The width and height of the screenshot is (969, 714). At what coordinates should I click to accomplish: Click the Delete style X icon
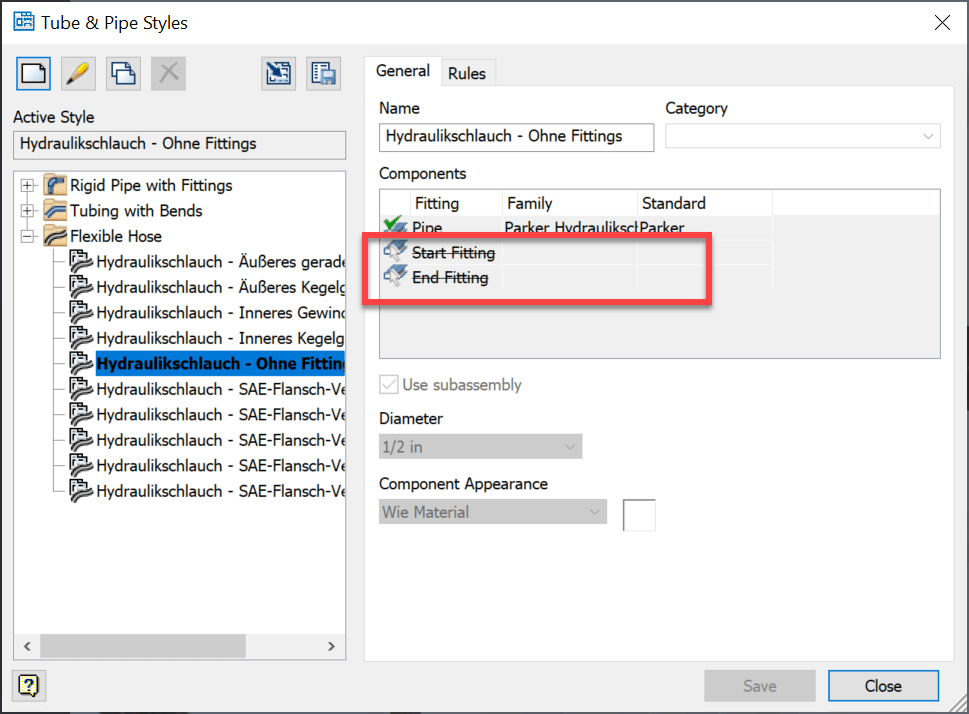click(168, 74)
